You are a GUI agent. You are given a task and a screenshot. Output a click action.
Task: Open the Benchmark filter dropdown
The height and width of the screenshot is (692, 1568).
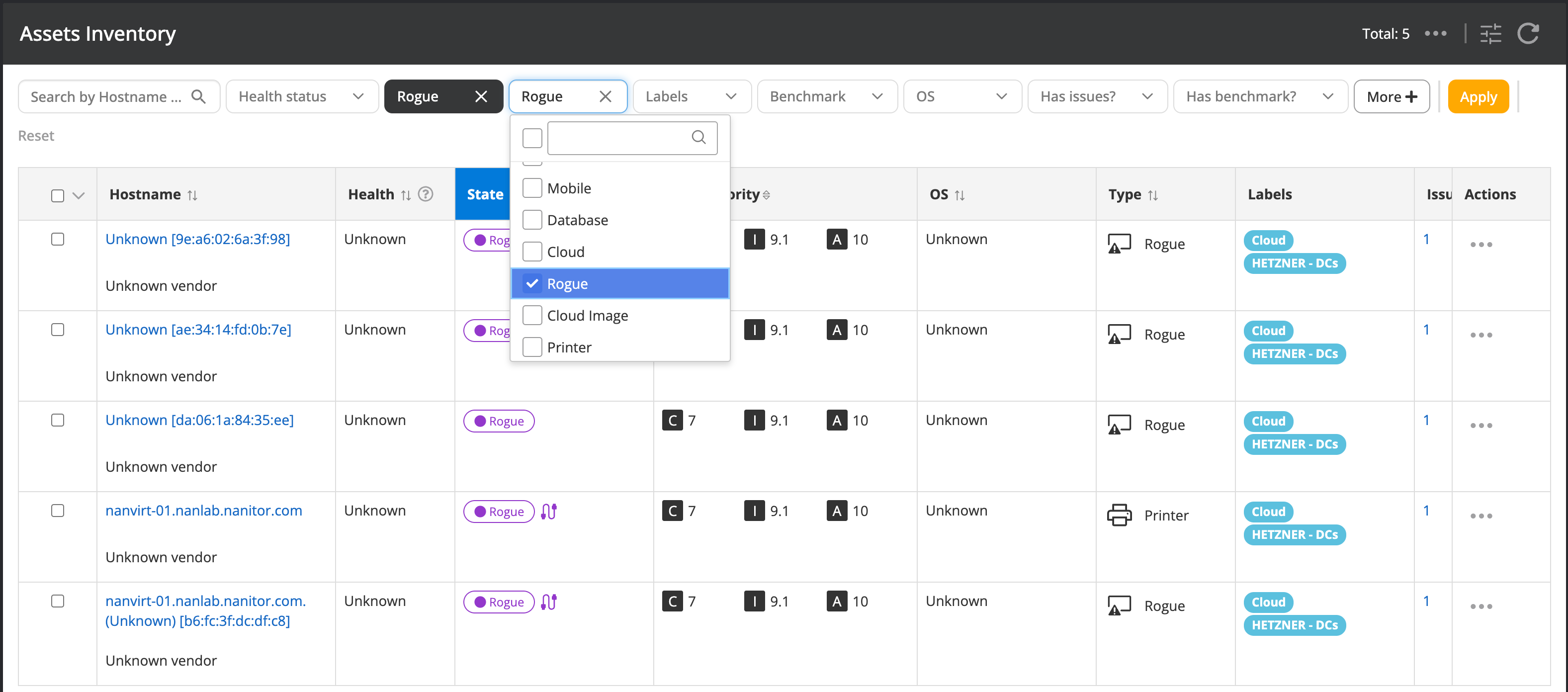tap(826, 96)
